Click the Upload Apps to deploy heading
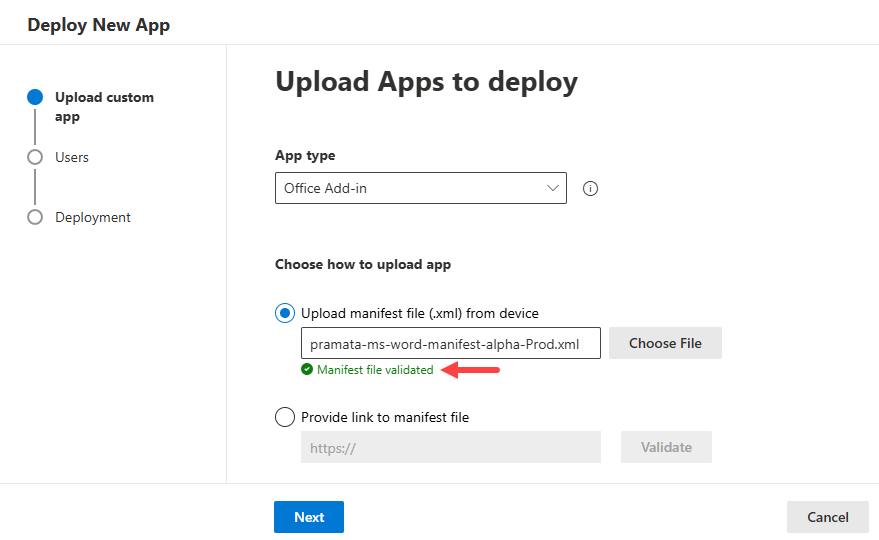The image size is (879, 540). tap(426, 82)
